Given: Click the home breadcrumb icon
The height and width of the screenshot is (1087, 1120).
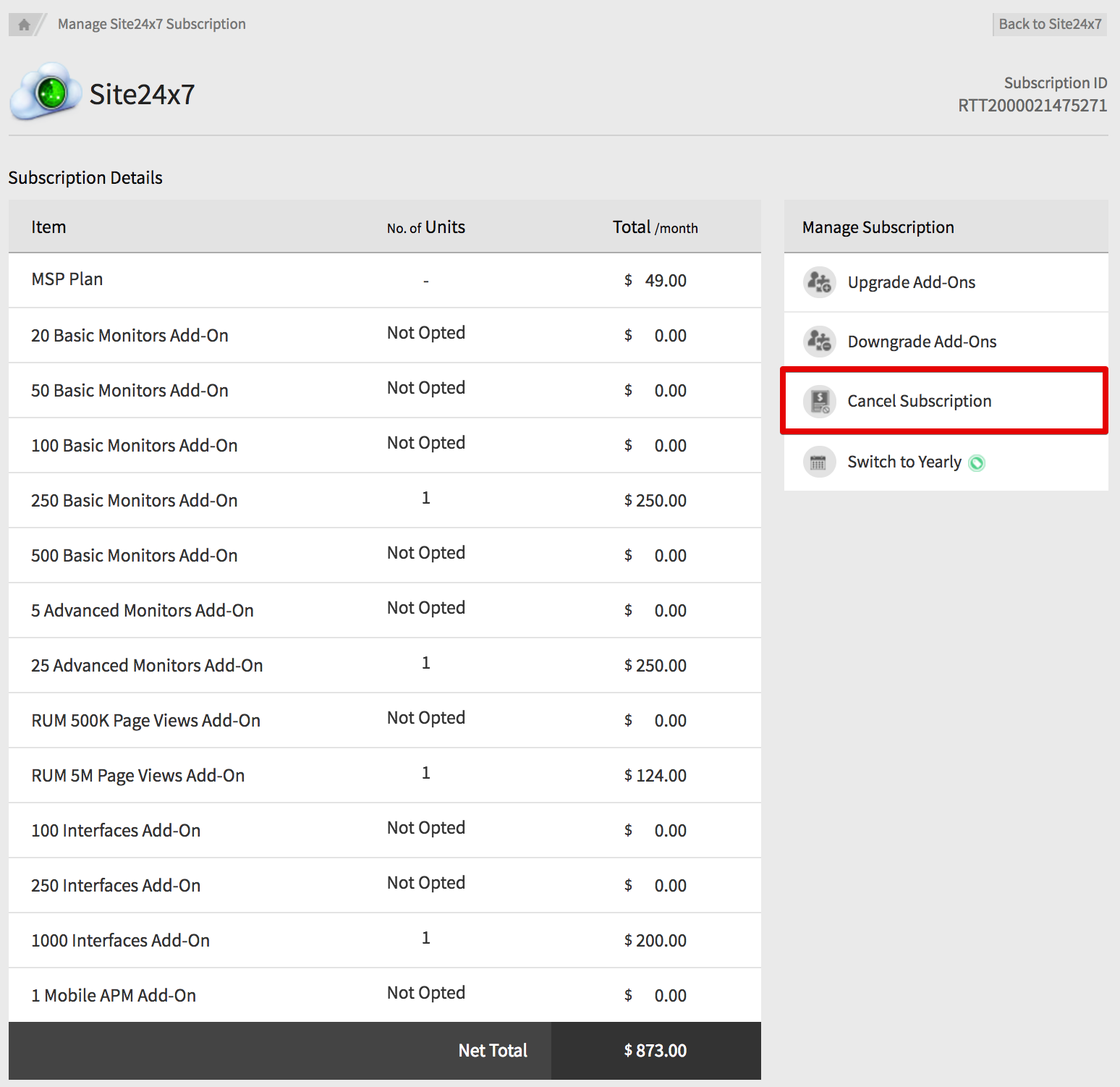Looking at the screenshot, I should (x=24, y=25).
